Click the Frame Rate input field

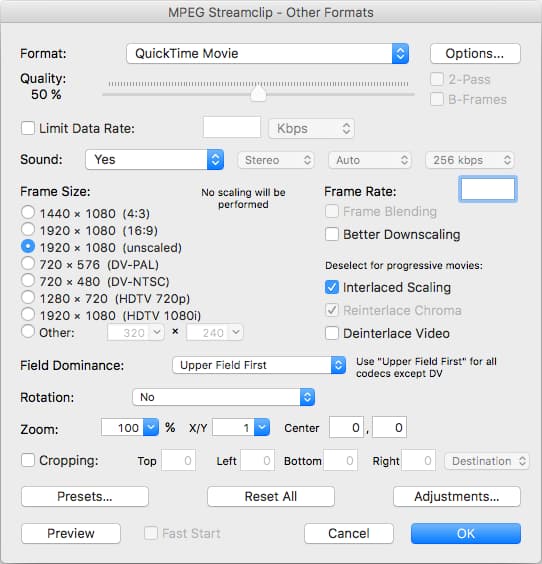(488, 189)
